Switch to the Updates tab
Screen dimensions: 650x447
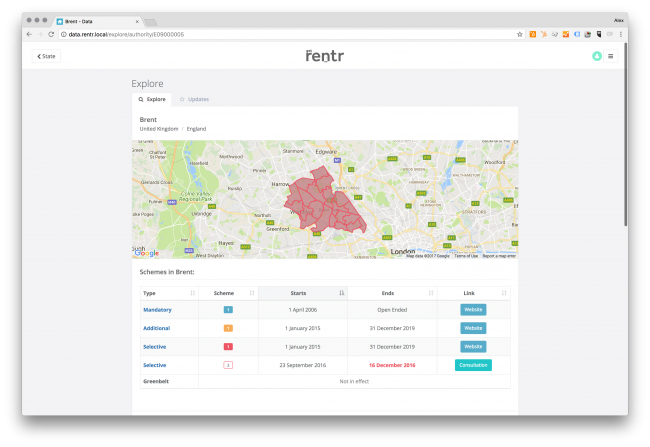(x=194, y=99)
